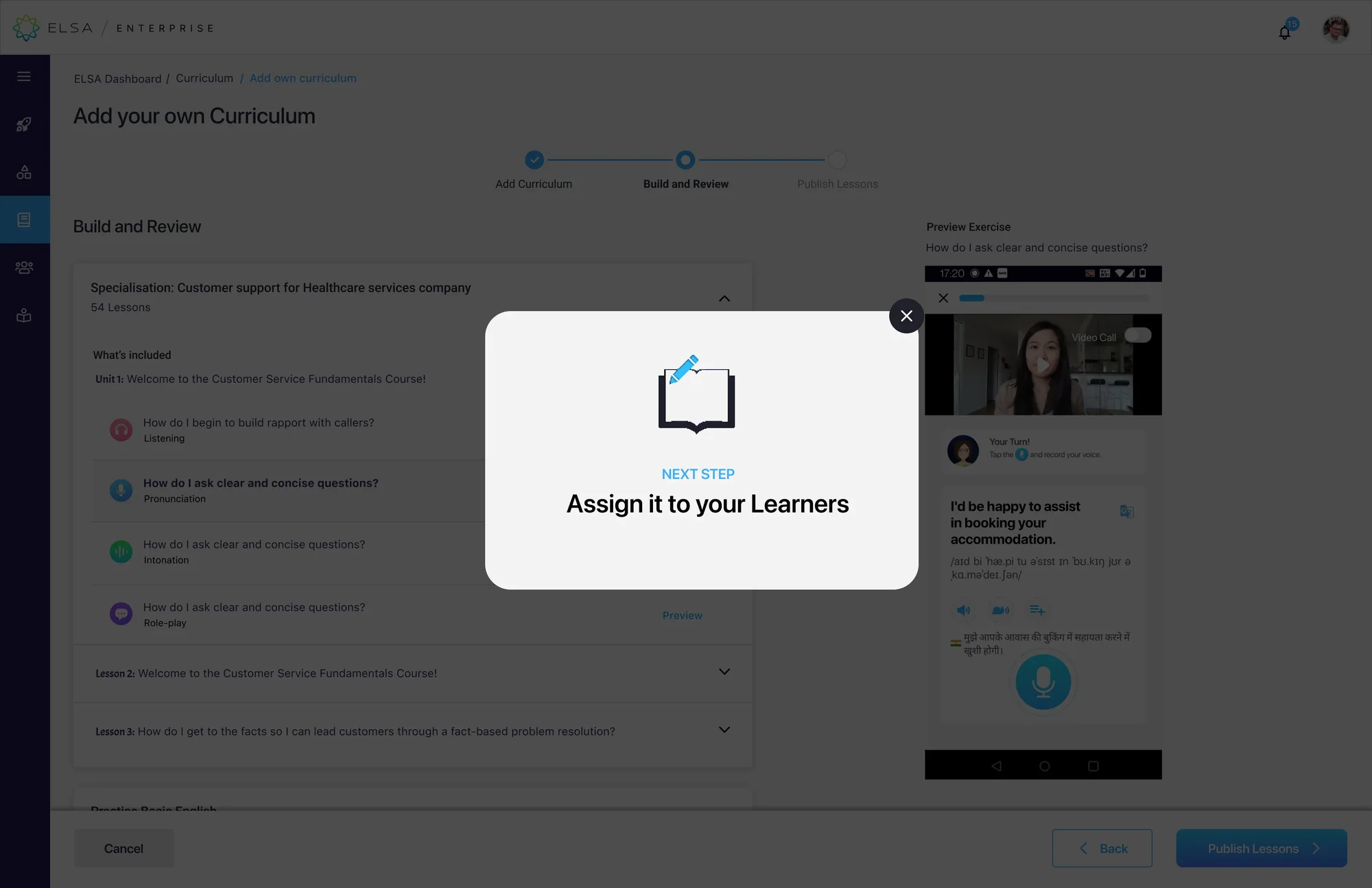Open ELSA Dashboard breadcrumb link

118,79
